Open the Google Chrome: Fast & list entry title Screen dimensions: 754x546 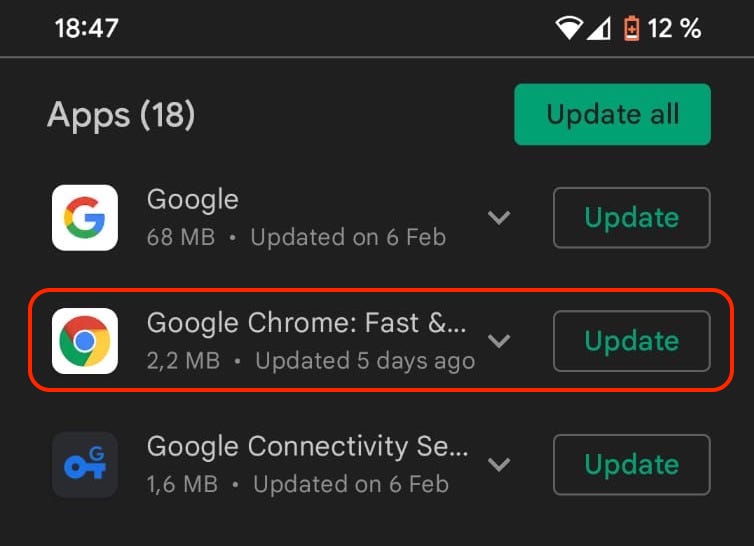(306, 323)
